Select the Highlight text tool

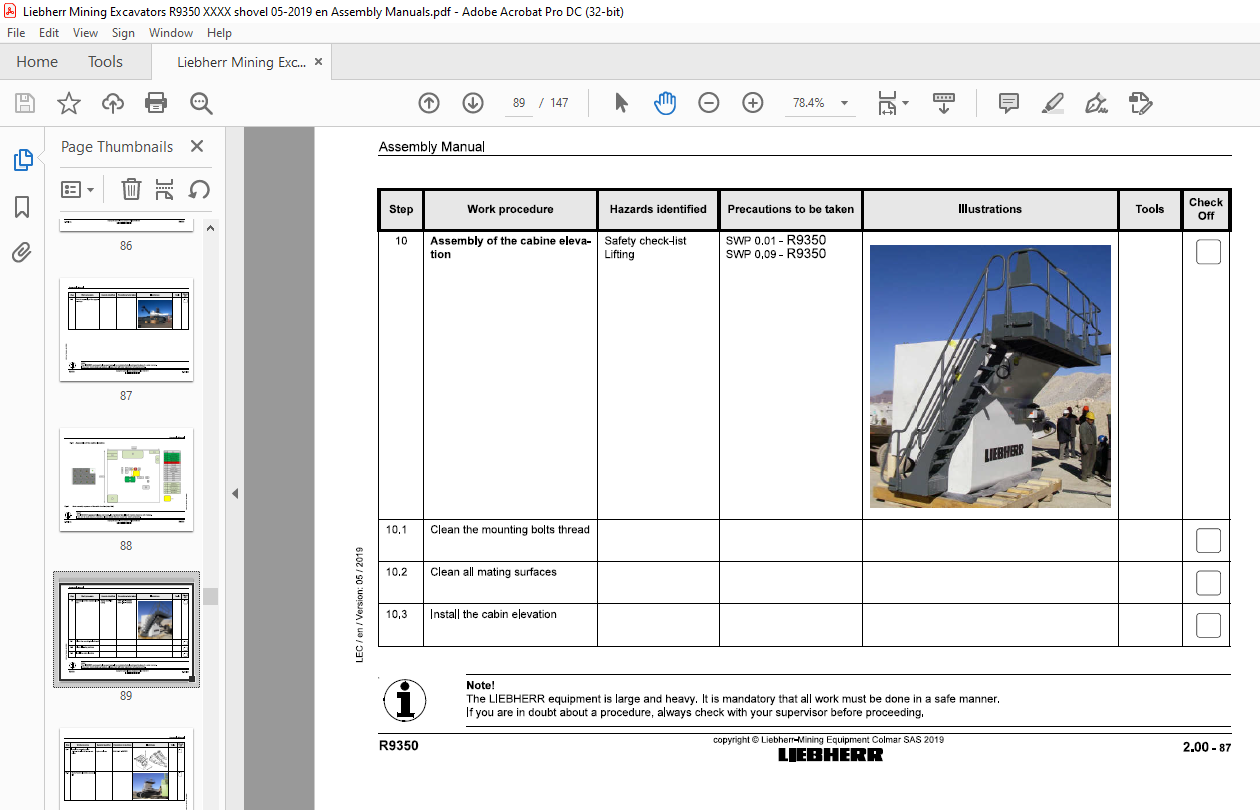coord(1053,103)
